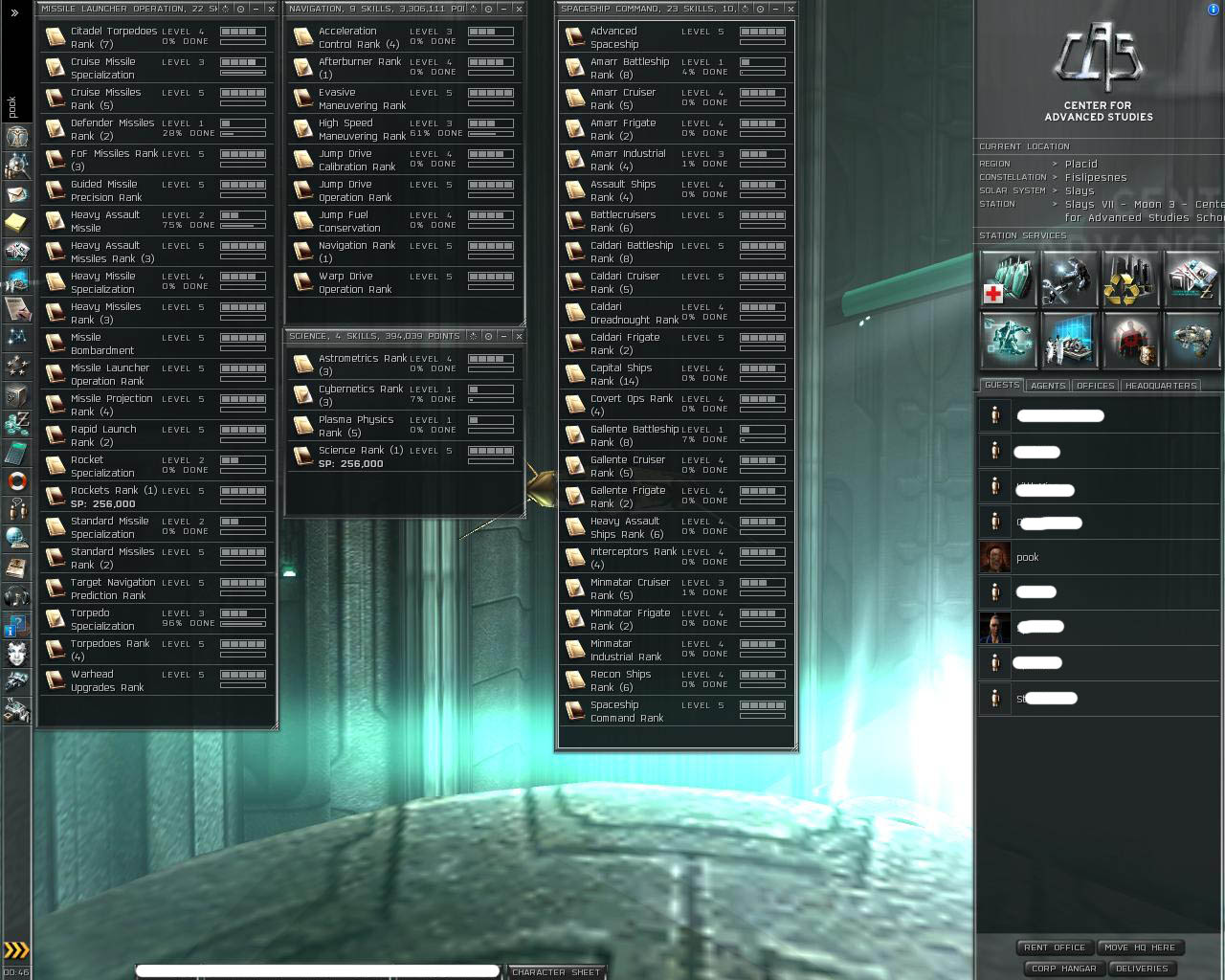Screen dimensions: 1225x980
Task: Open the yellow notepad icon in sidebar
Action: 17,223
